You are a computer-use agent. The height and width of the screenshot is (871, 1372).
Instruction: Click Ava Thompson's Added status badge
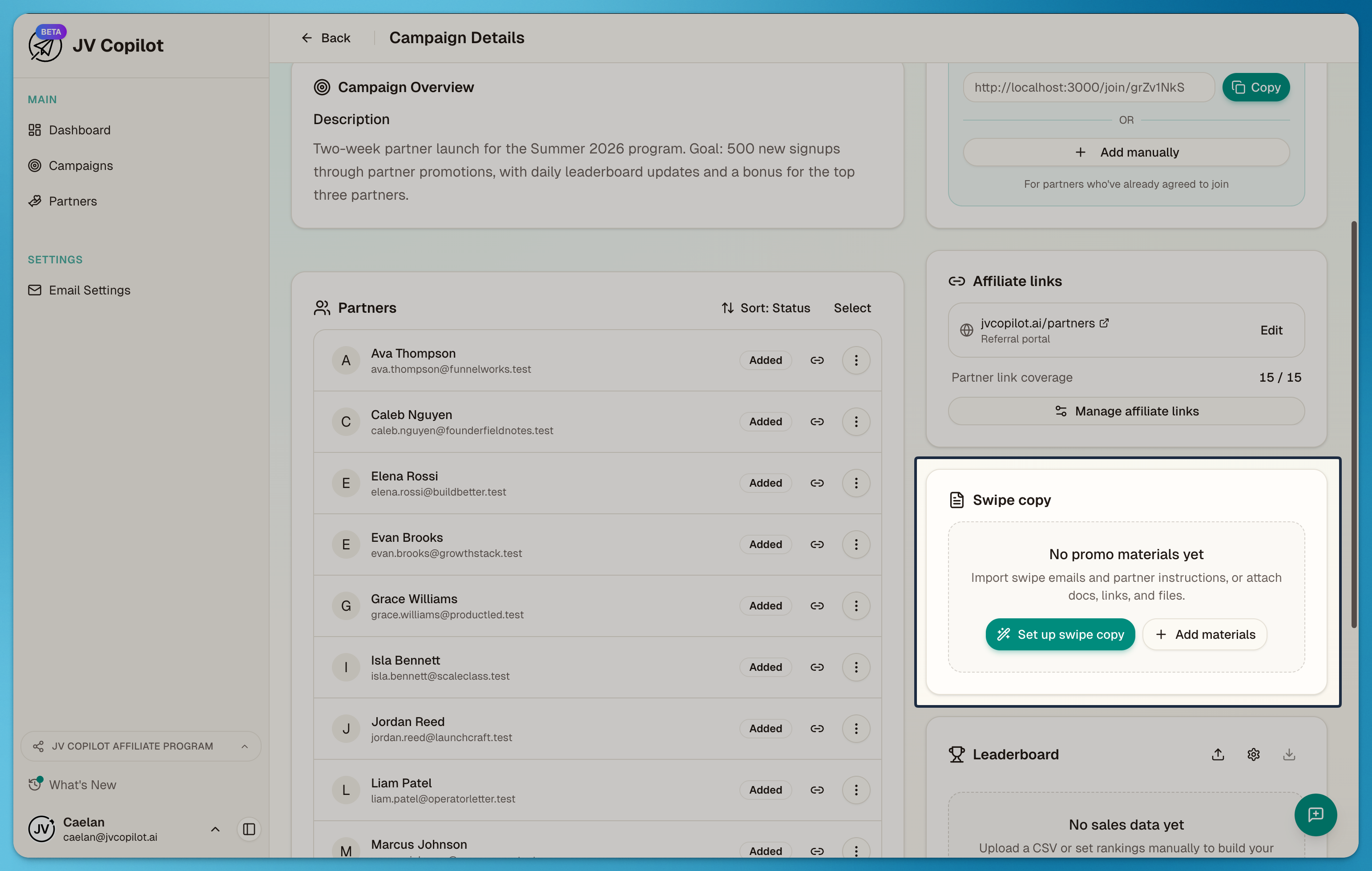click(x=765, y=360)
